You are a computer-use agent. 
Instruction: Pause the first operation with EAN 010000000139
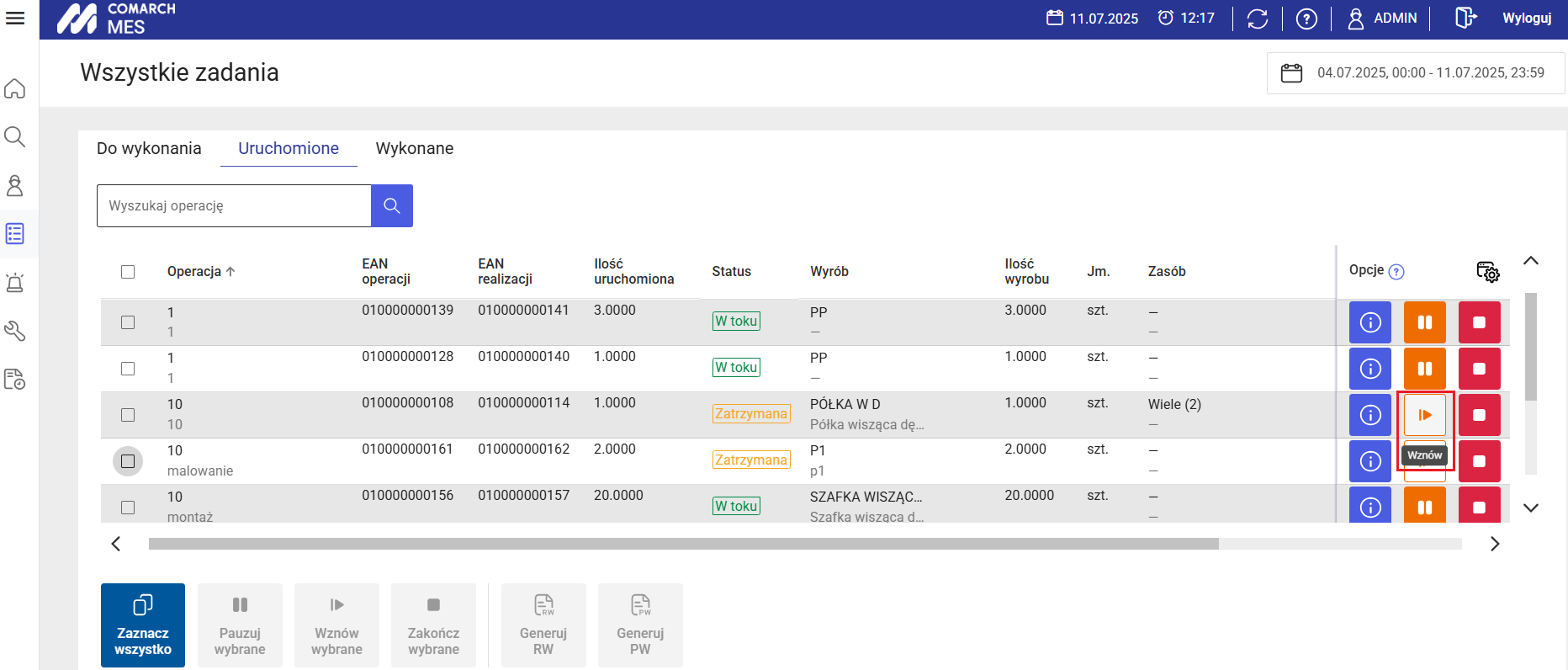point(1424,322)
